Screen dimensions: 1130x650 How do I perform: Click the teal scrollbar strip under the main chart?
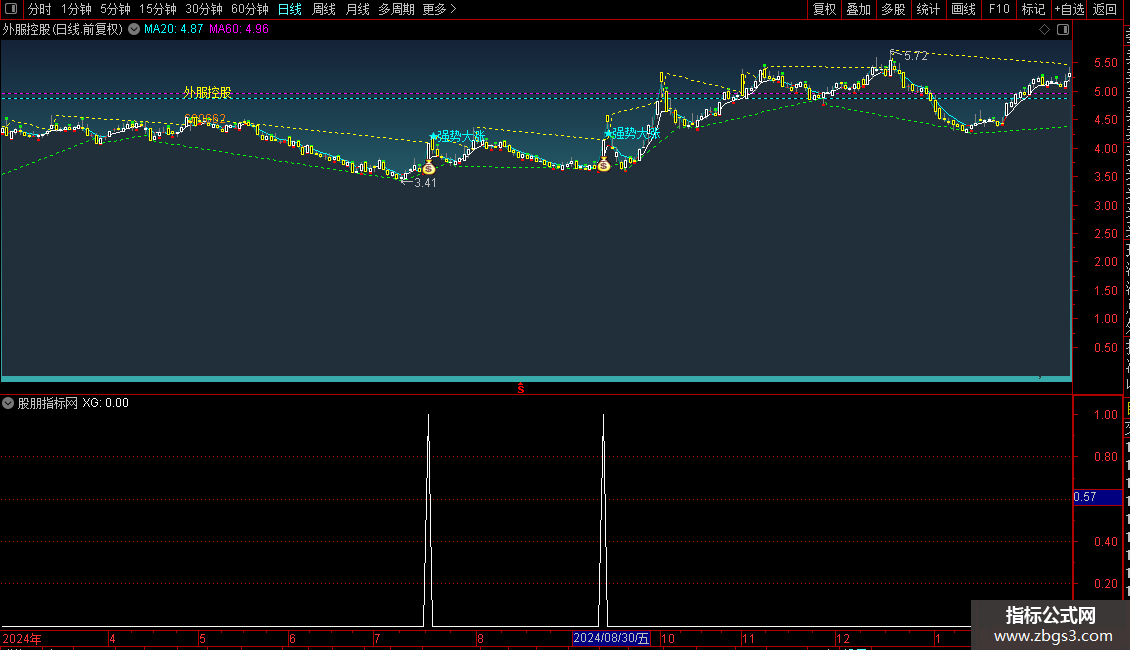pos(536,378)
